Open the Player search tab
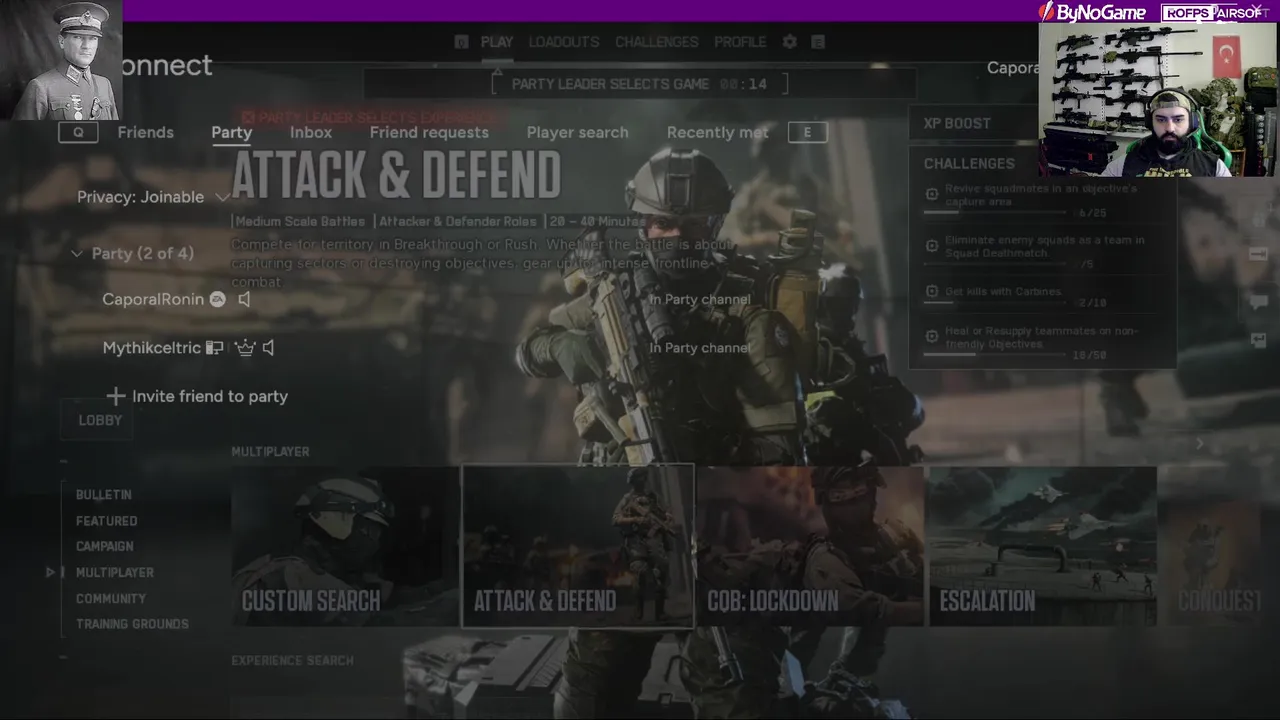Screen dimensions: 1280x720 (577, 132)
